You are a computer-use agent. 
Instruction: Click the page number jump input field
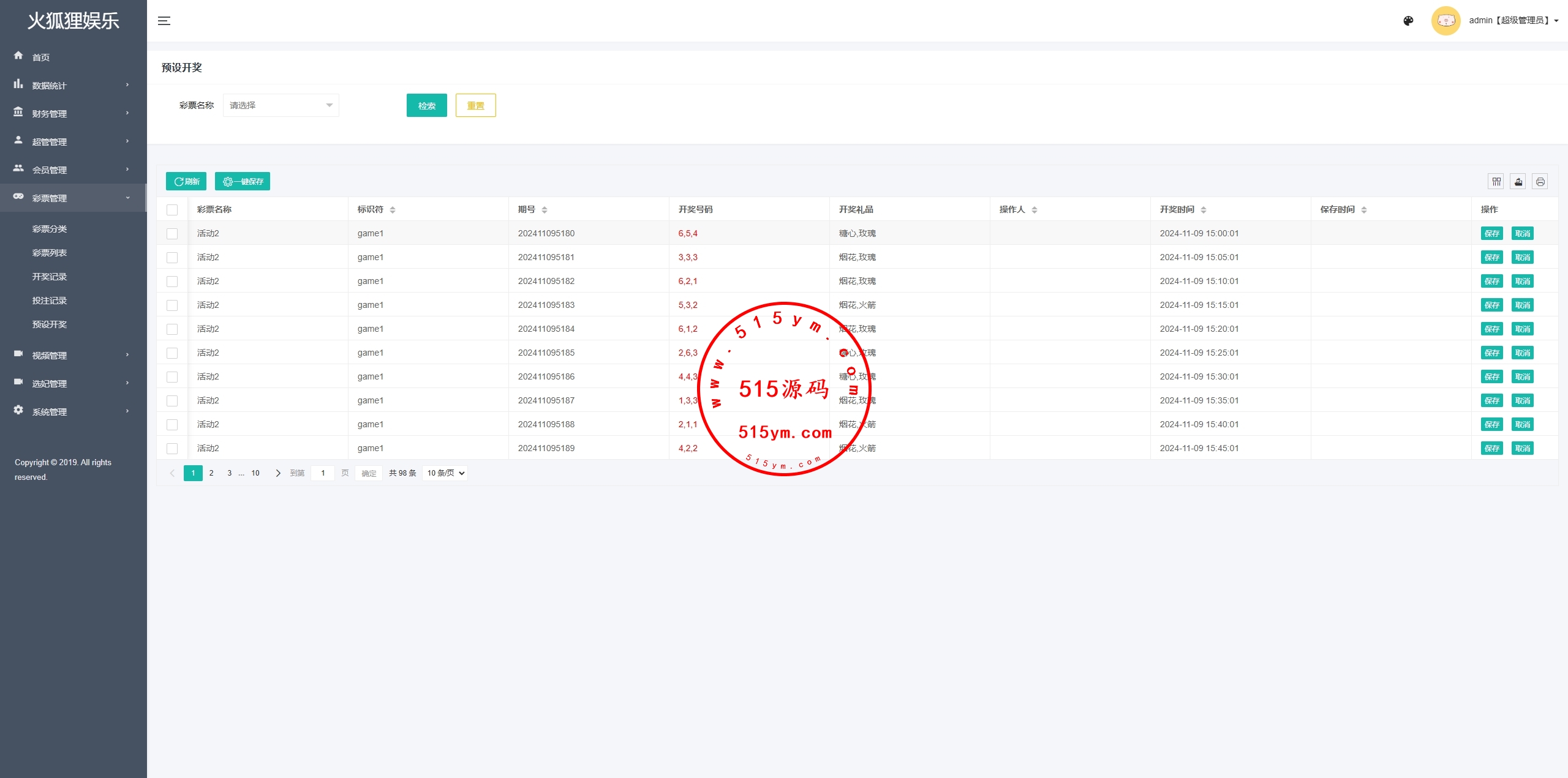point(323,473)
